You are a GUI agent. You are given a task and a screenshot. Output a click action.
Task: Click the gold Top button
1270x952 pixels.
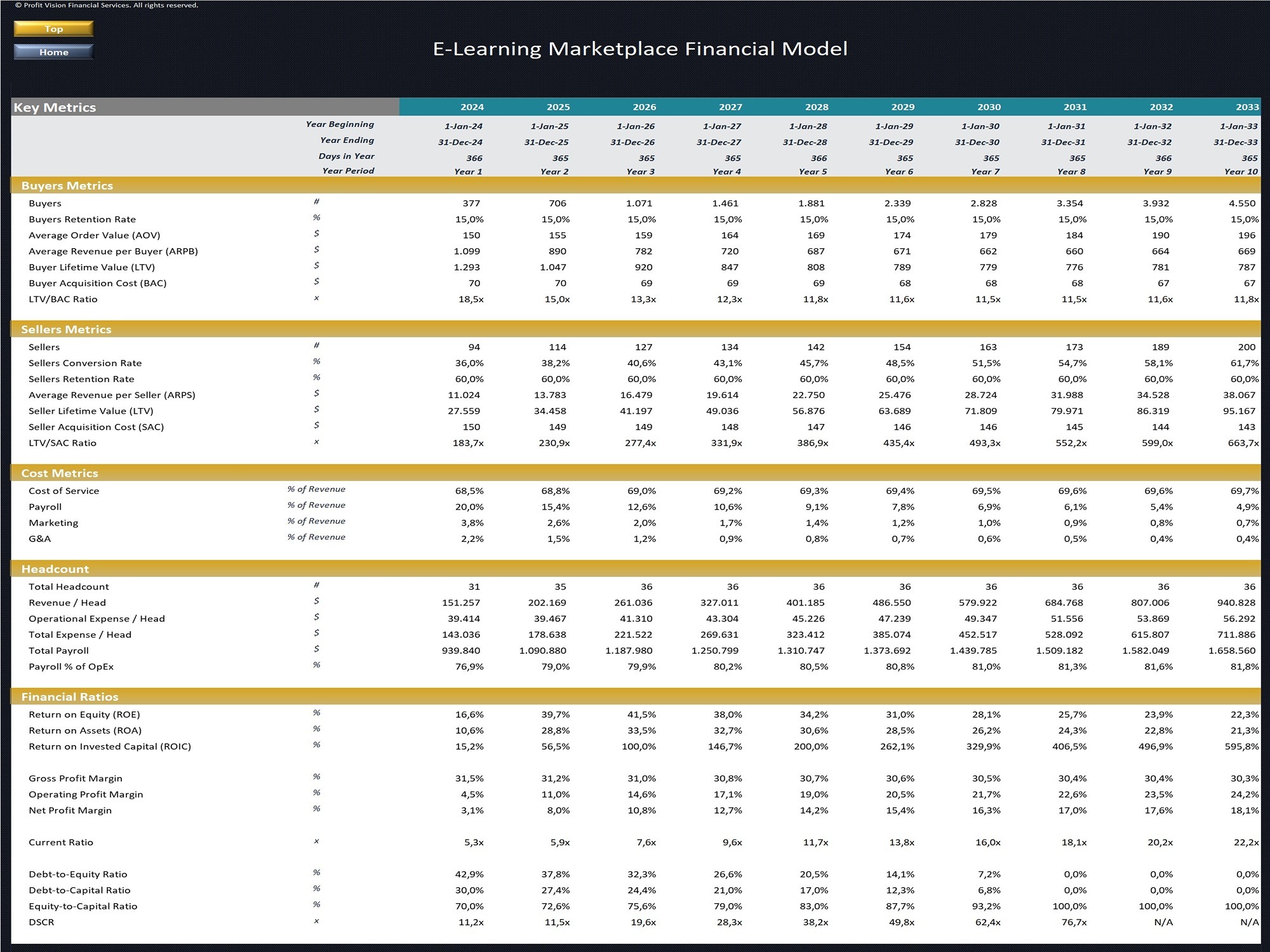[54, 29]
